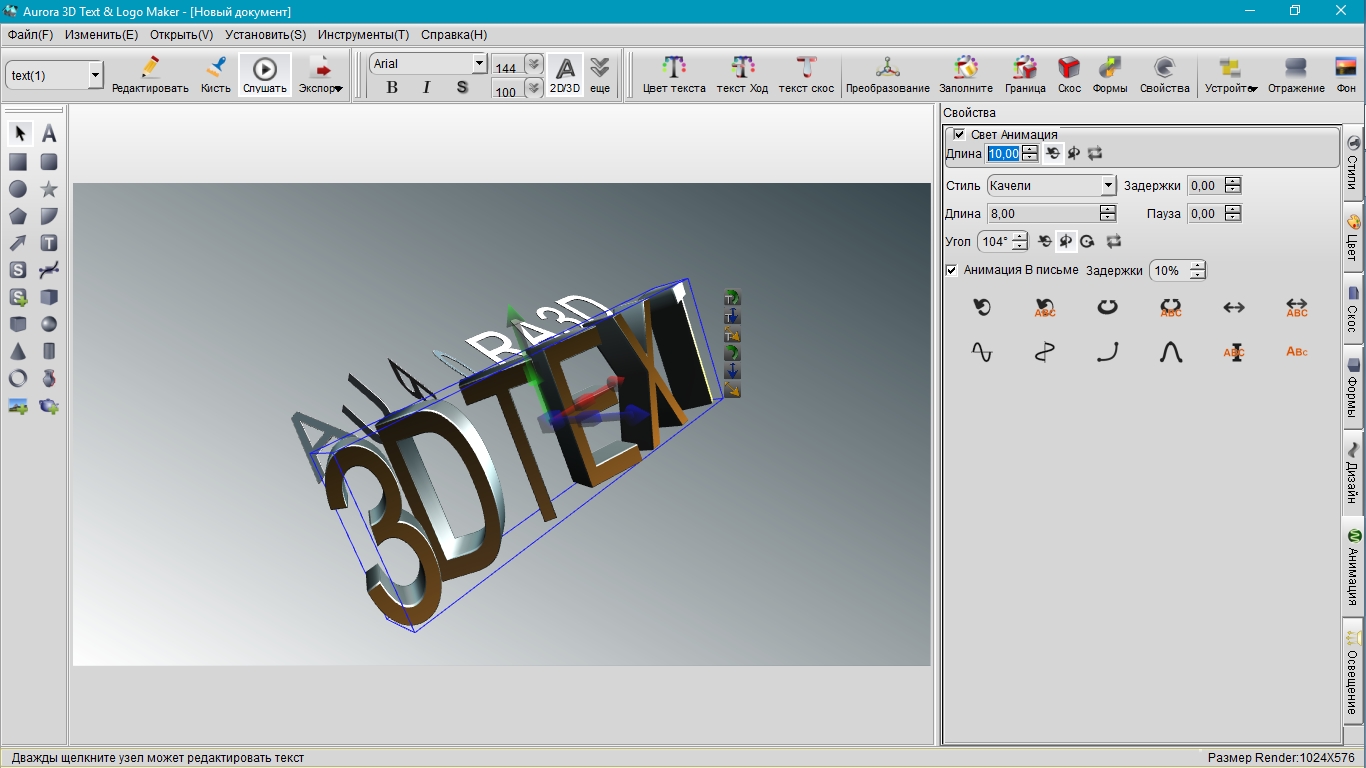Click the Редактировать edit button

(x=150, y=75)
